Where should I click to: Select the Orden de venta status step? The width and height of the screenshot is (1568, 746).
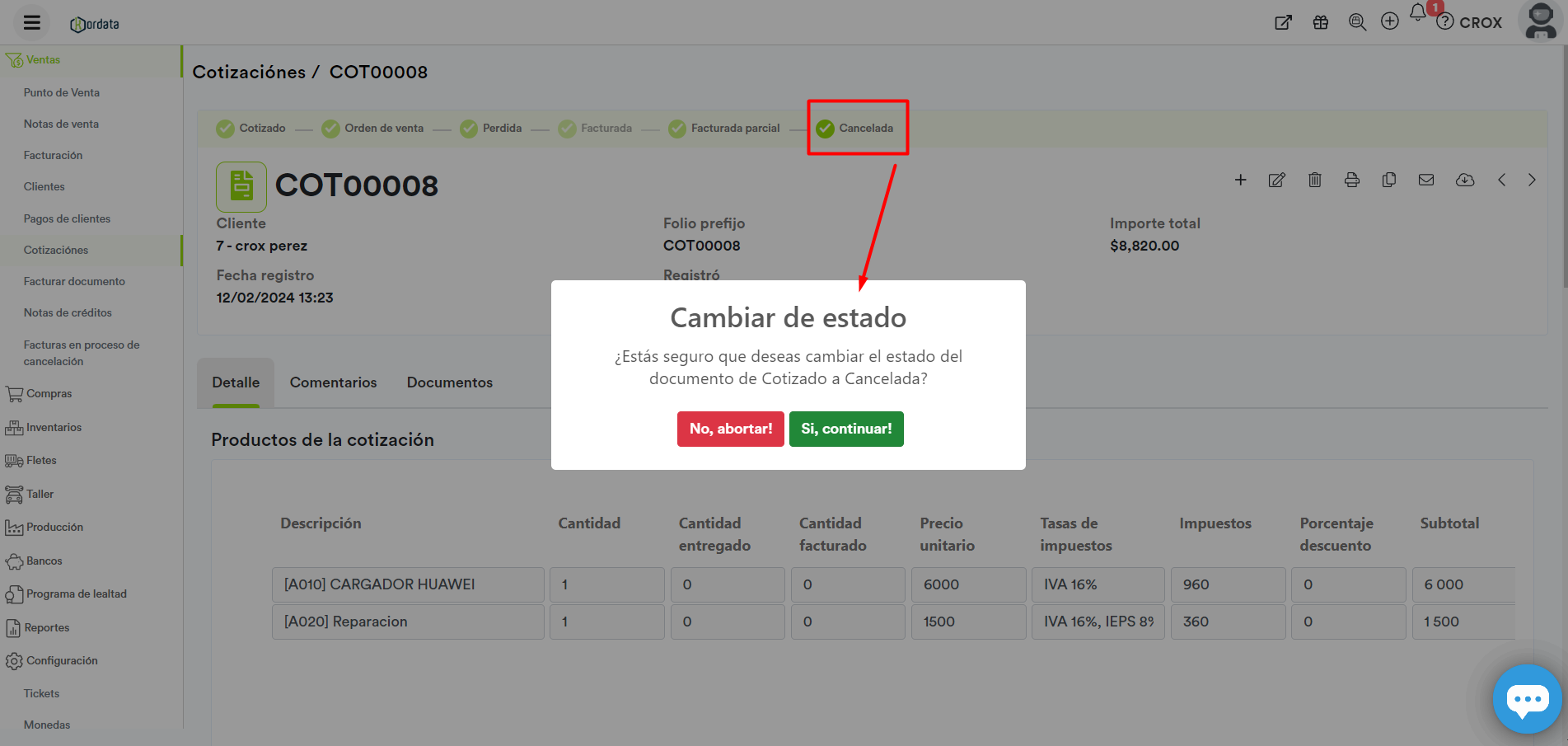click(373, 129)
